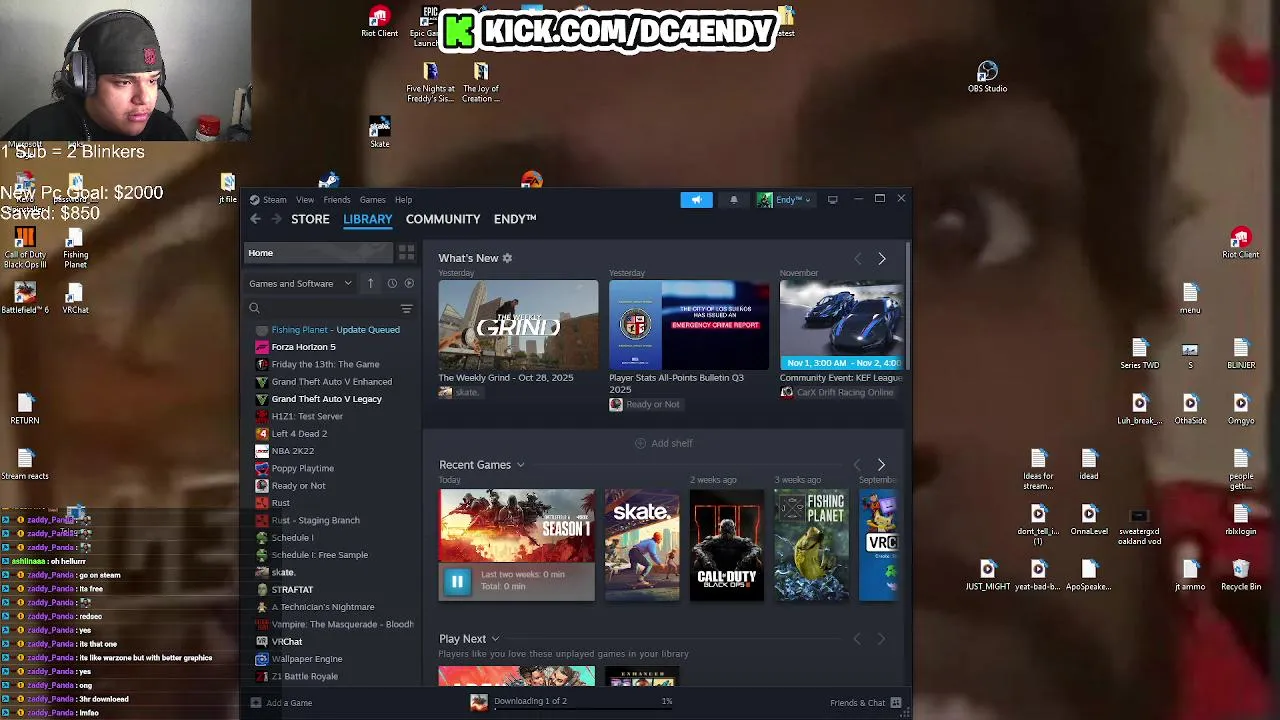Open the menu text file on desktop
Viewport: 1280px width, 720px height.
click(1189, 298)
